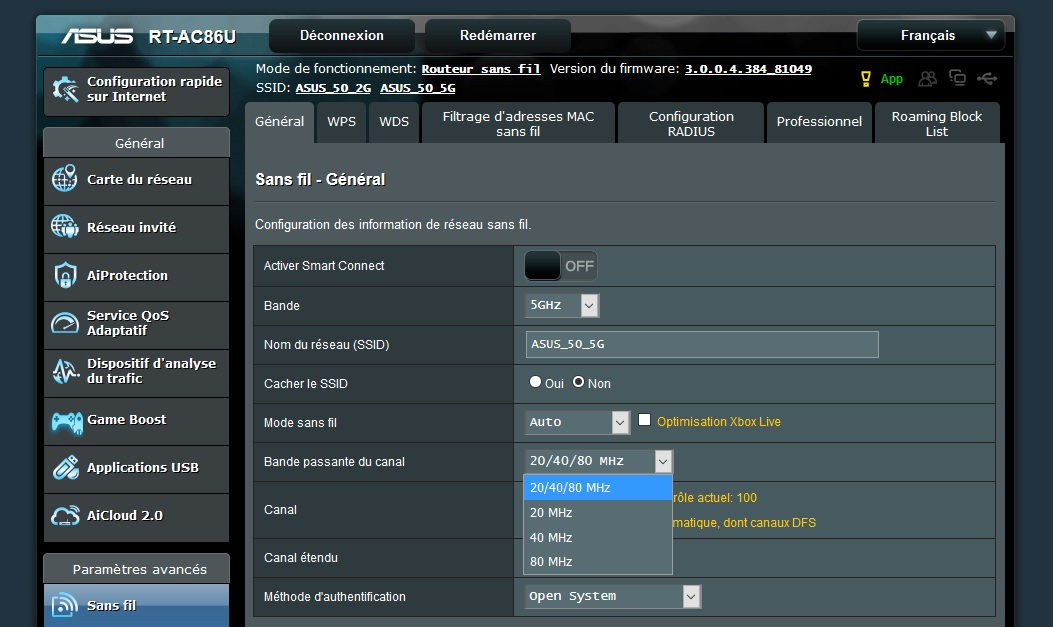This screenshot has width=1053, height=627.
Task: Open the connected users status icon
Action: [x=927, y=79]
